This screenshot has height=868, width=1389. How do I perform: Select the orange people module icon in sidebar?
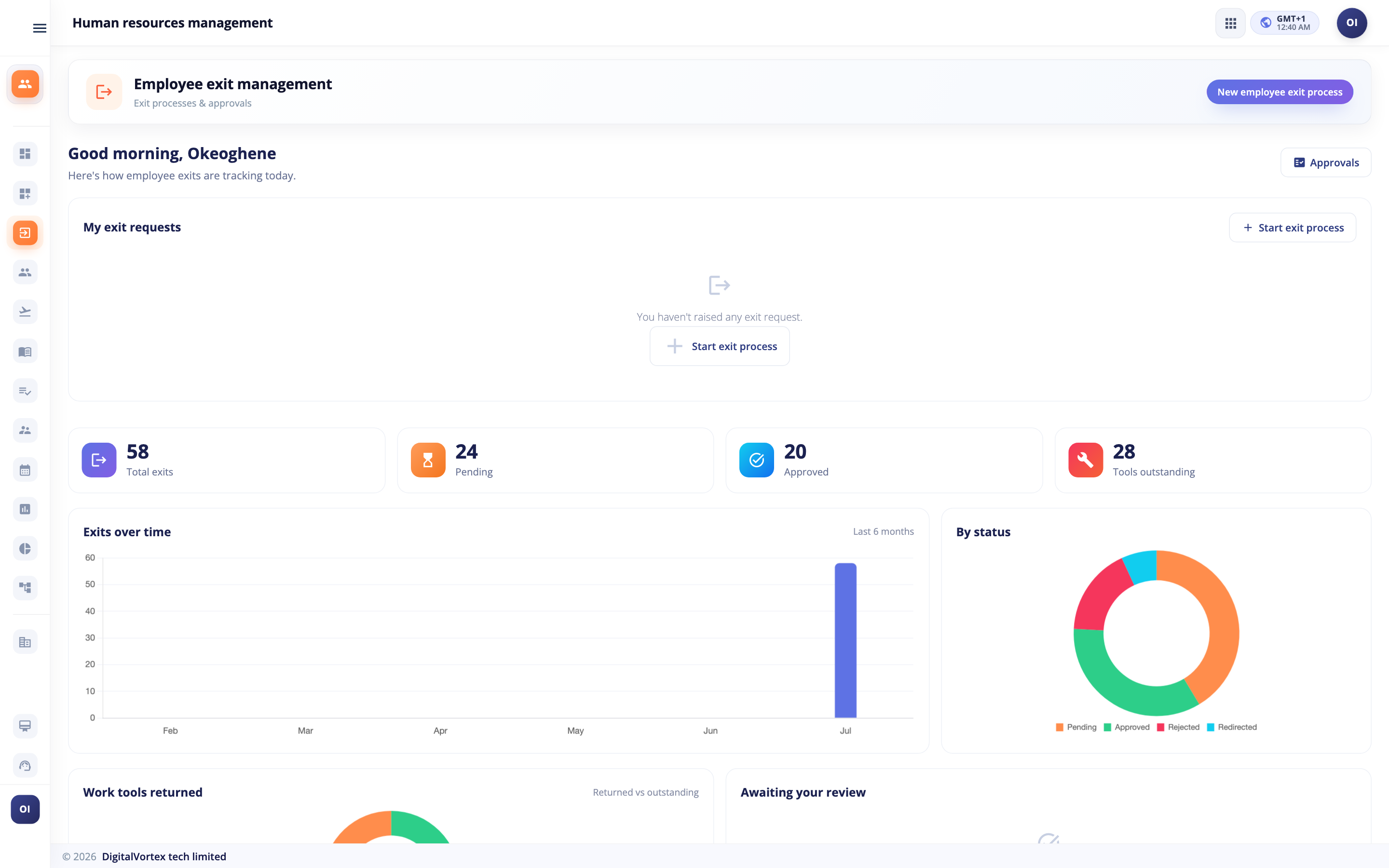[x=25, y=84]
